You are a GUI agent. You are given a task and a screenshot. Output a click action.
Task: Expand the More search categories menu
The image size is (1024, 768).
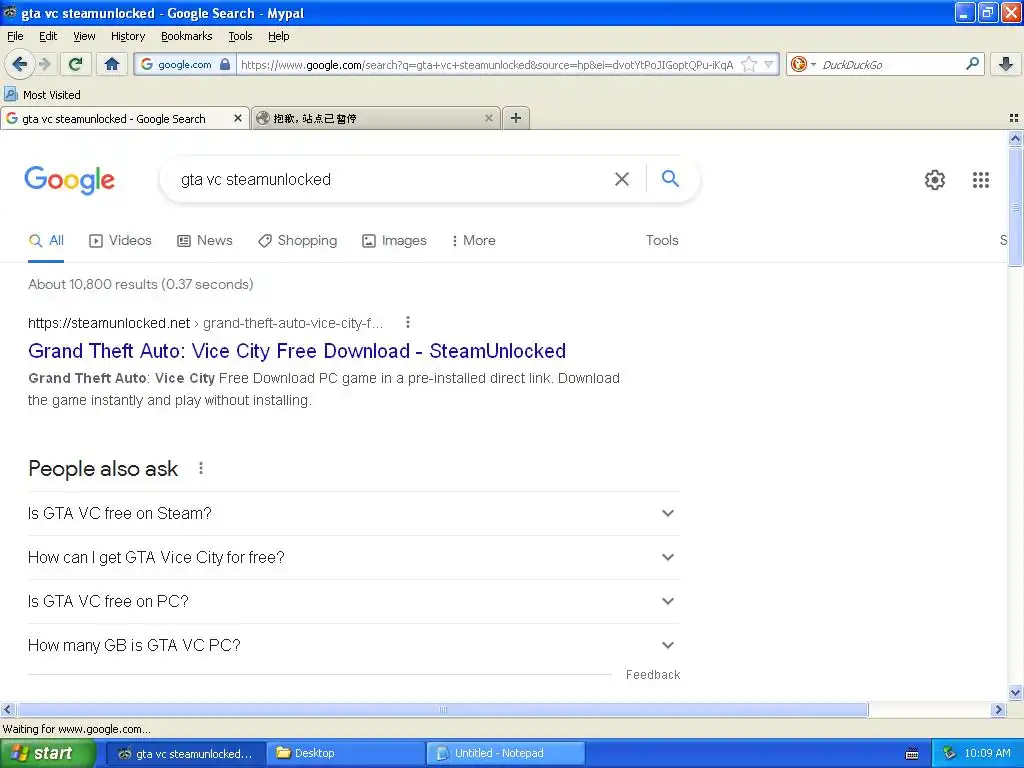(473, 240)
